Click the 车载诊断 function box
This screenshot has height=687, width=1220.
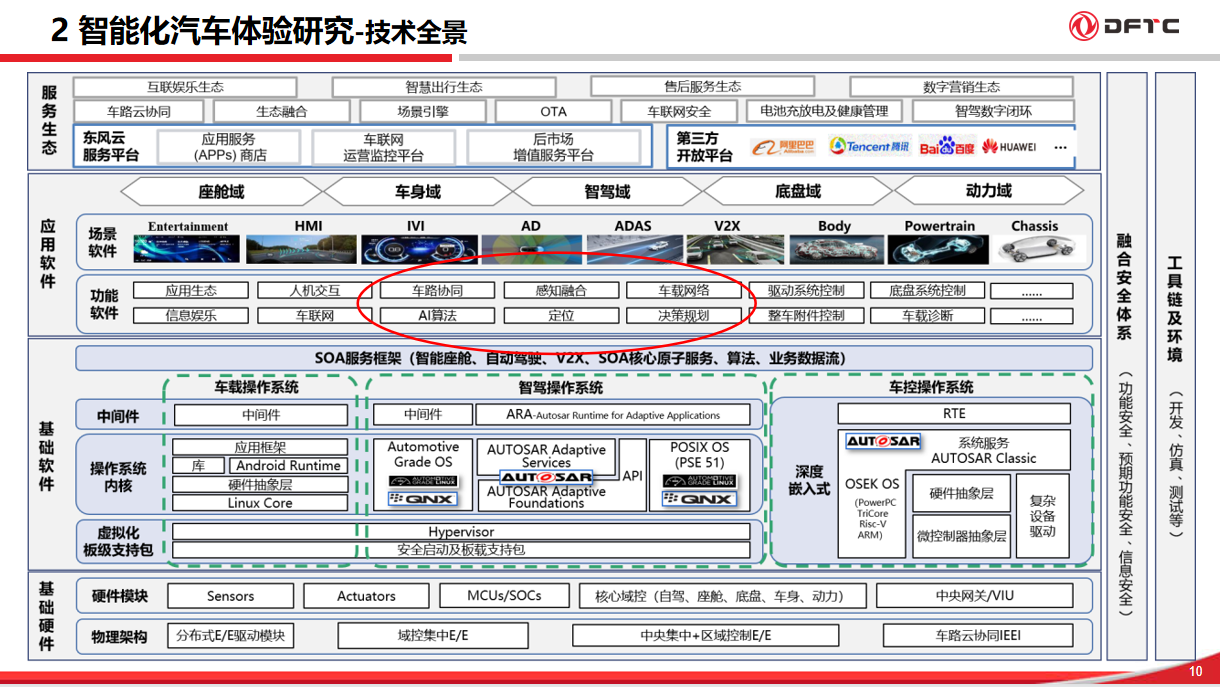(x=928, y=316)
